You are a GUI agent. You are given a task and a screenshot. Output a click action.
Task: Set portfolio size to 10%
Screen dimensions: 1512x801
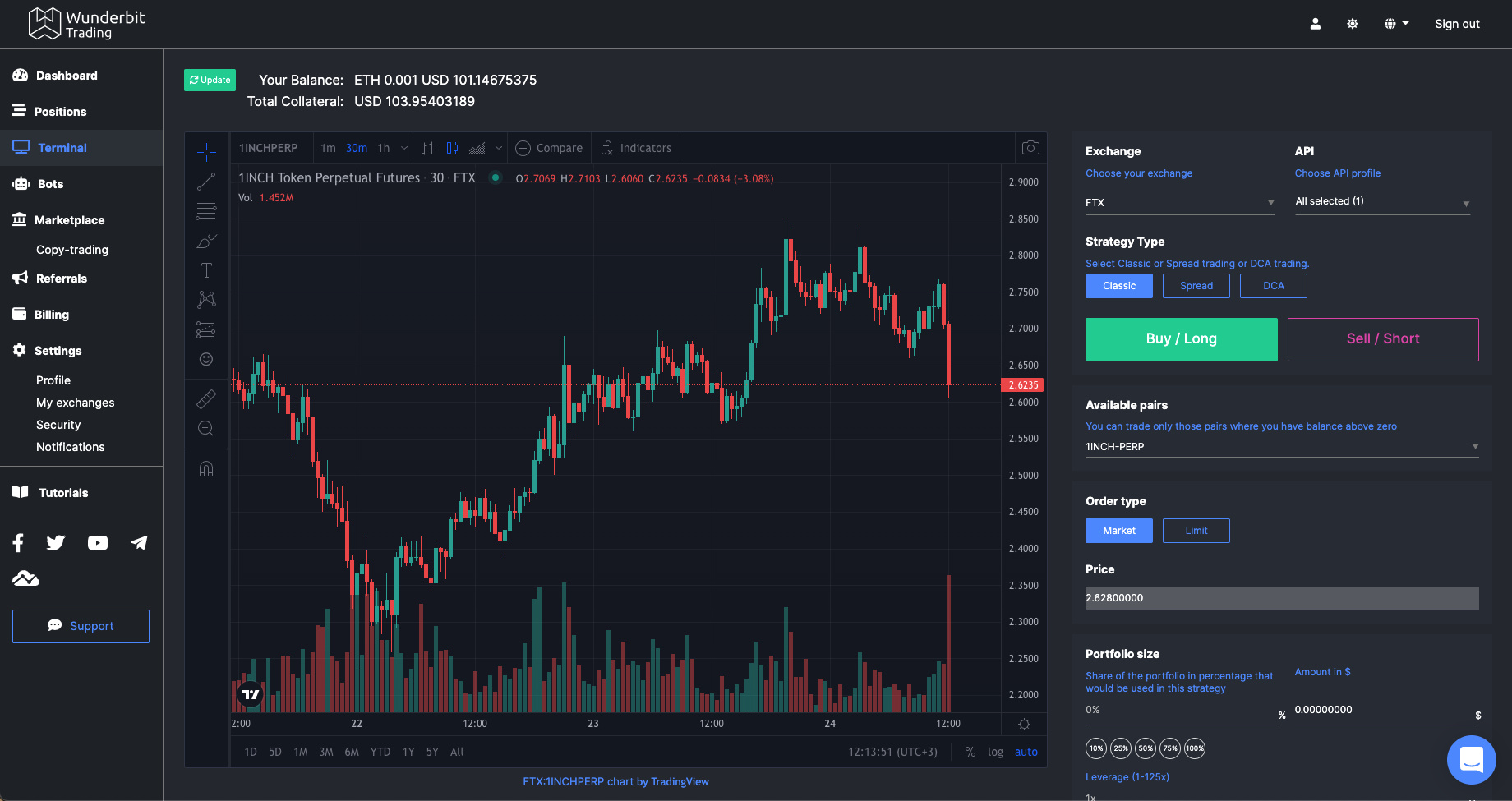point(1096,748)
